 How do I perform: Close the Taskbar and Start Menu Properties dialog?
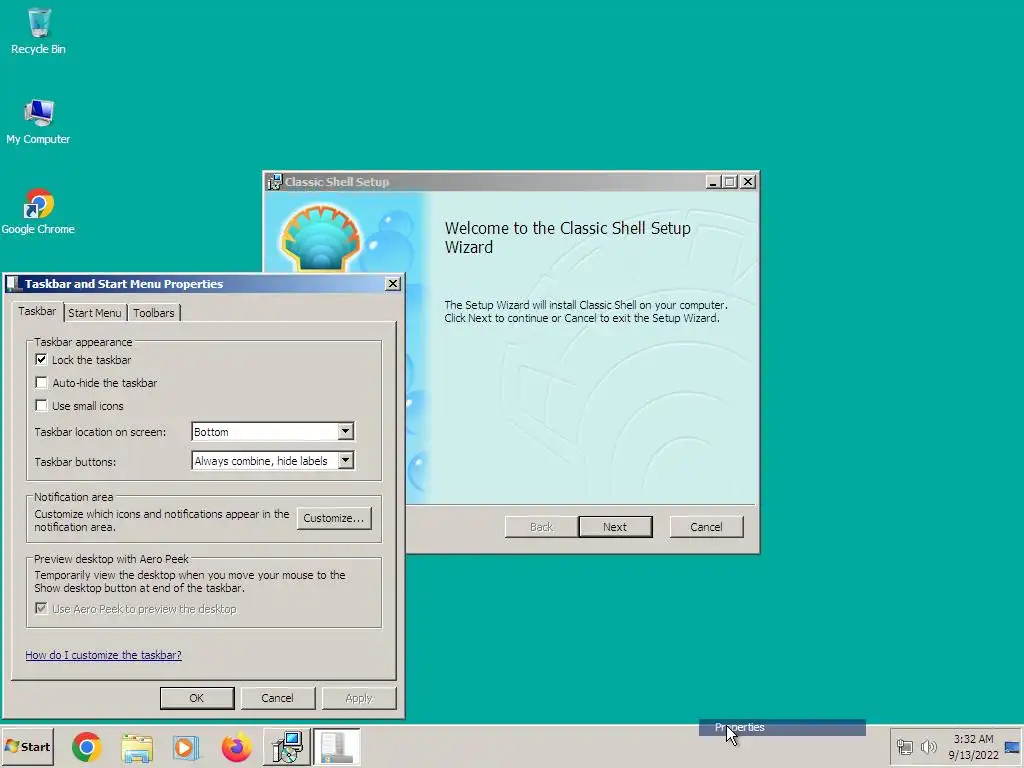392,283
